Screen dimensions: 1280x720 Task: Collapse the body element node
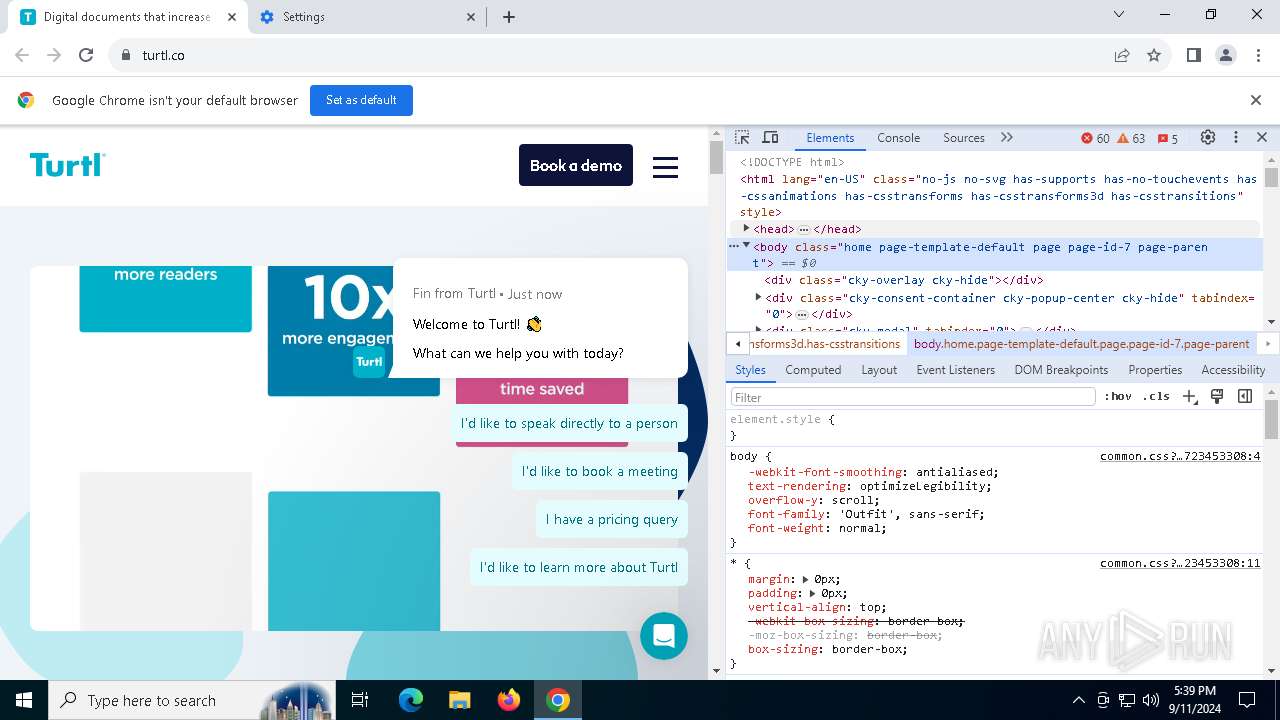pyautogui.click(x=746, y=246)
